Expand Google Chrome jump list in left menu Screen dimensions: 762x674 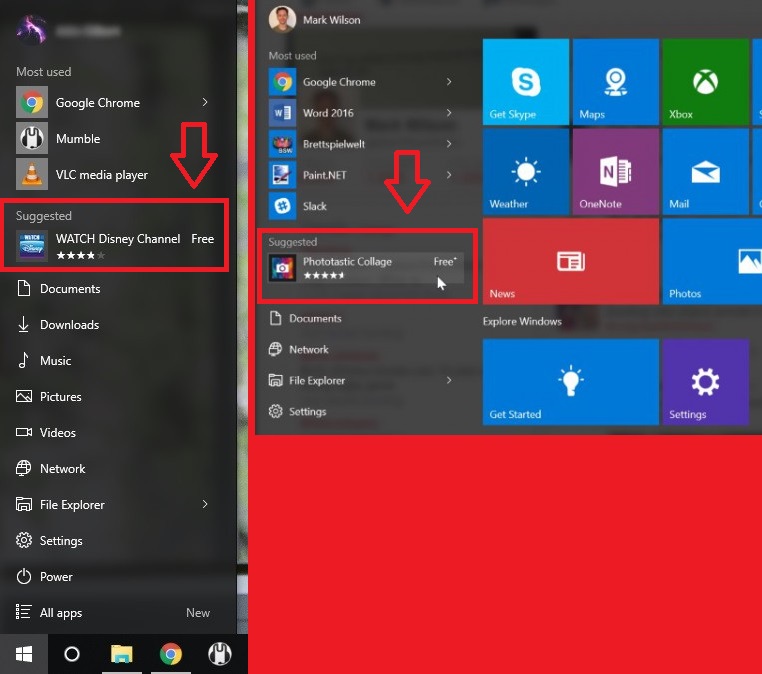click(205, 102)
